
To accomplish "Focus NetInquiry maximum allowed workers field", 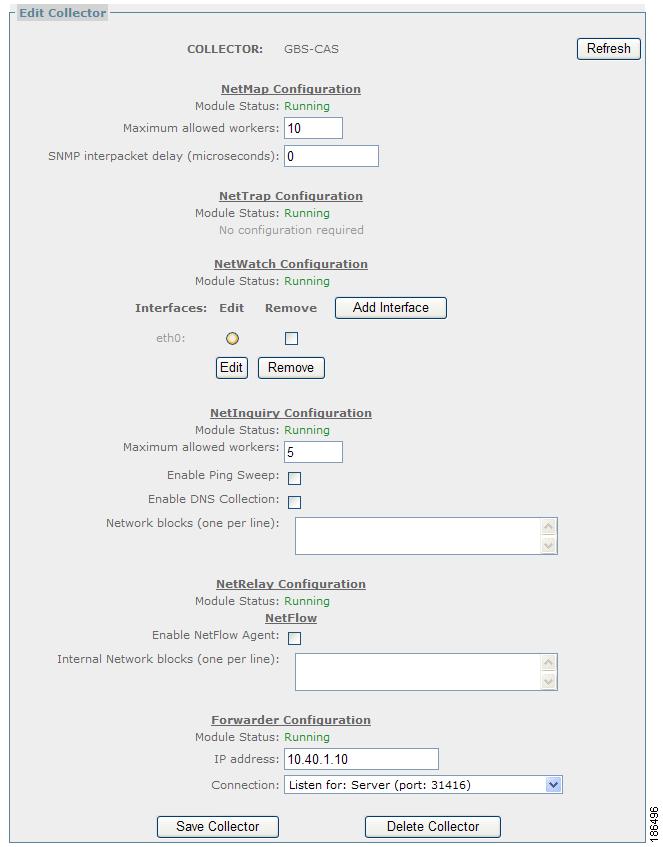I will click(x=313, y=452).
